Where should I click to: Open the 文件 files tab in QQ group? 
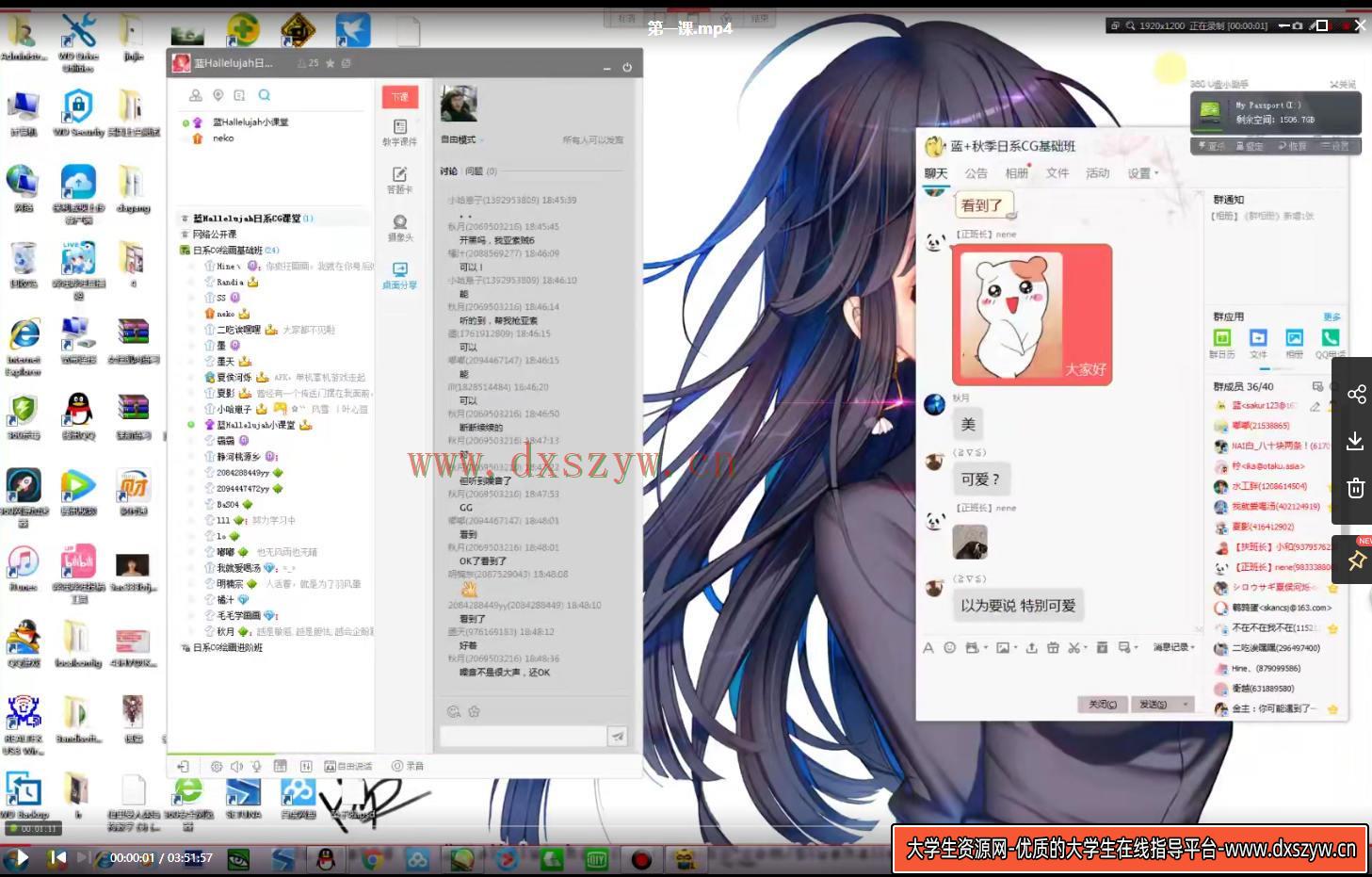1057,173
